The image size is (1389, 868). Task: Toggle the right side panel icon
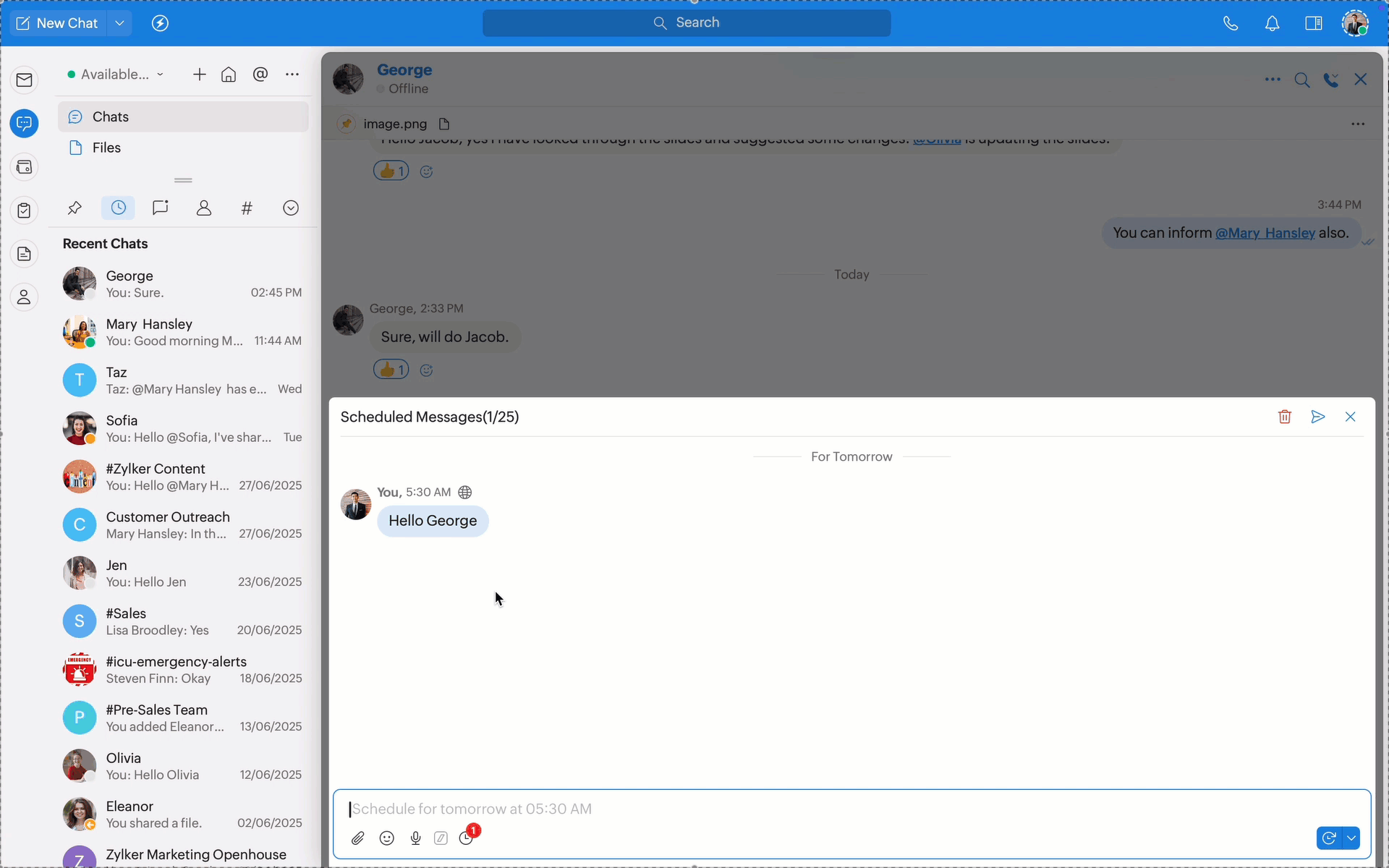(x=1314, y=23)
